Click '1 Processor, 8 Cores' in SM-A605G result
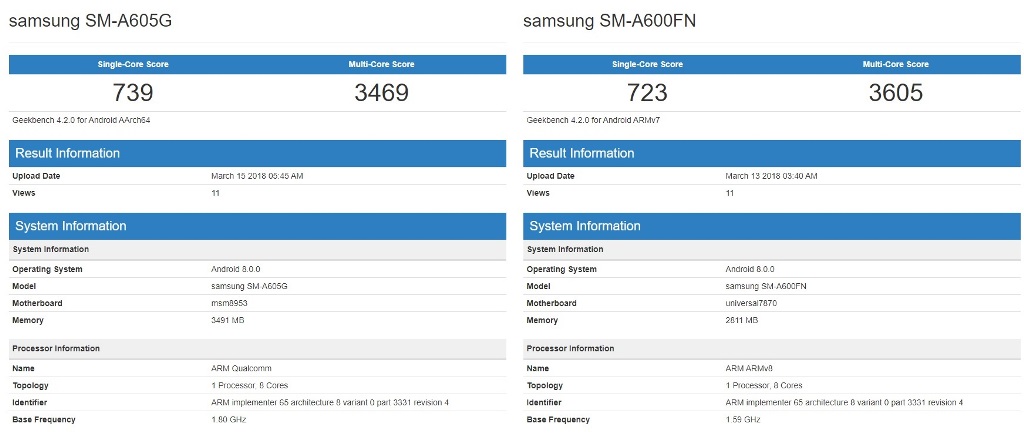 click(x=249, y=386)
